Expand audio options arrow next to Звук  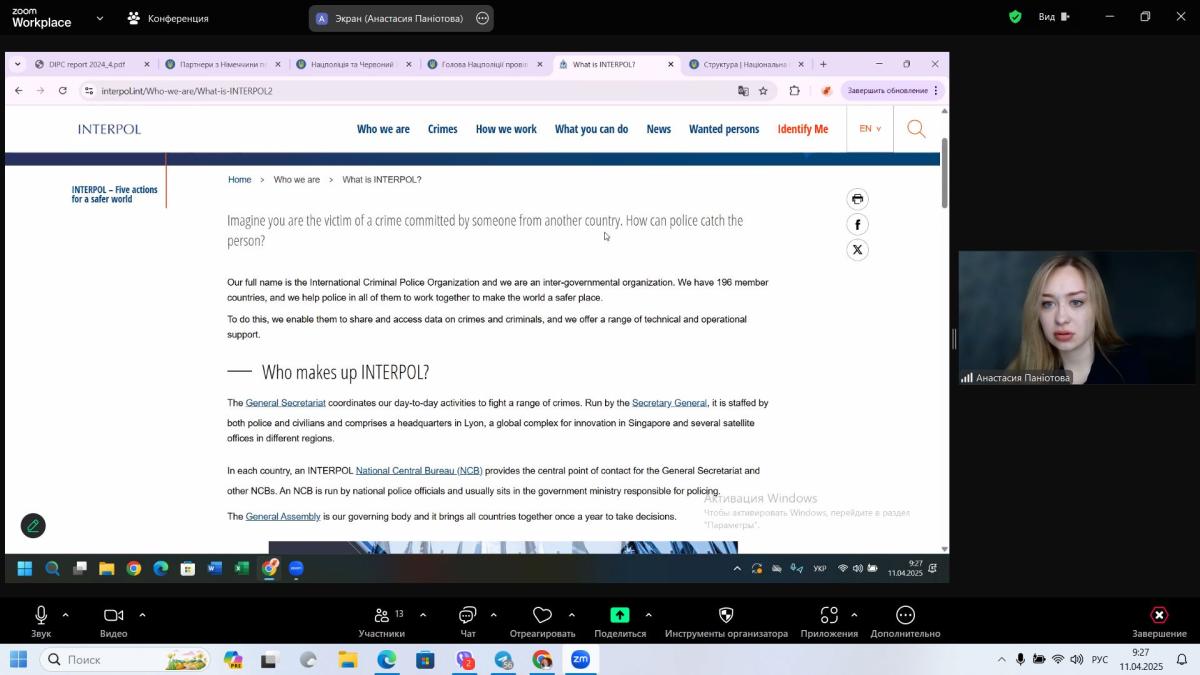pyautogui.click(x=66, y=615)
